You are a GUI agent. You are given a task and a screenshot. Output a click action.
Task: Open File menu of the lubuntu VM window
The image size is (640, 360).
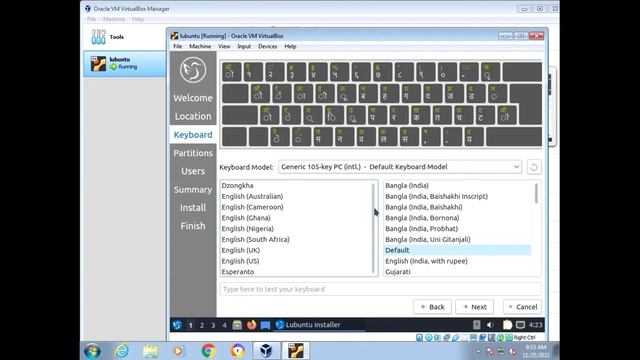tap(178, 47)
